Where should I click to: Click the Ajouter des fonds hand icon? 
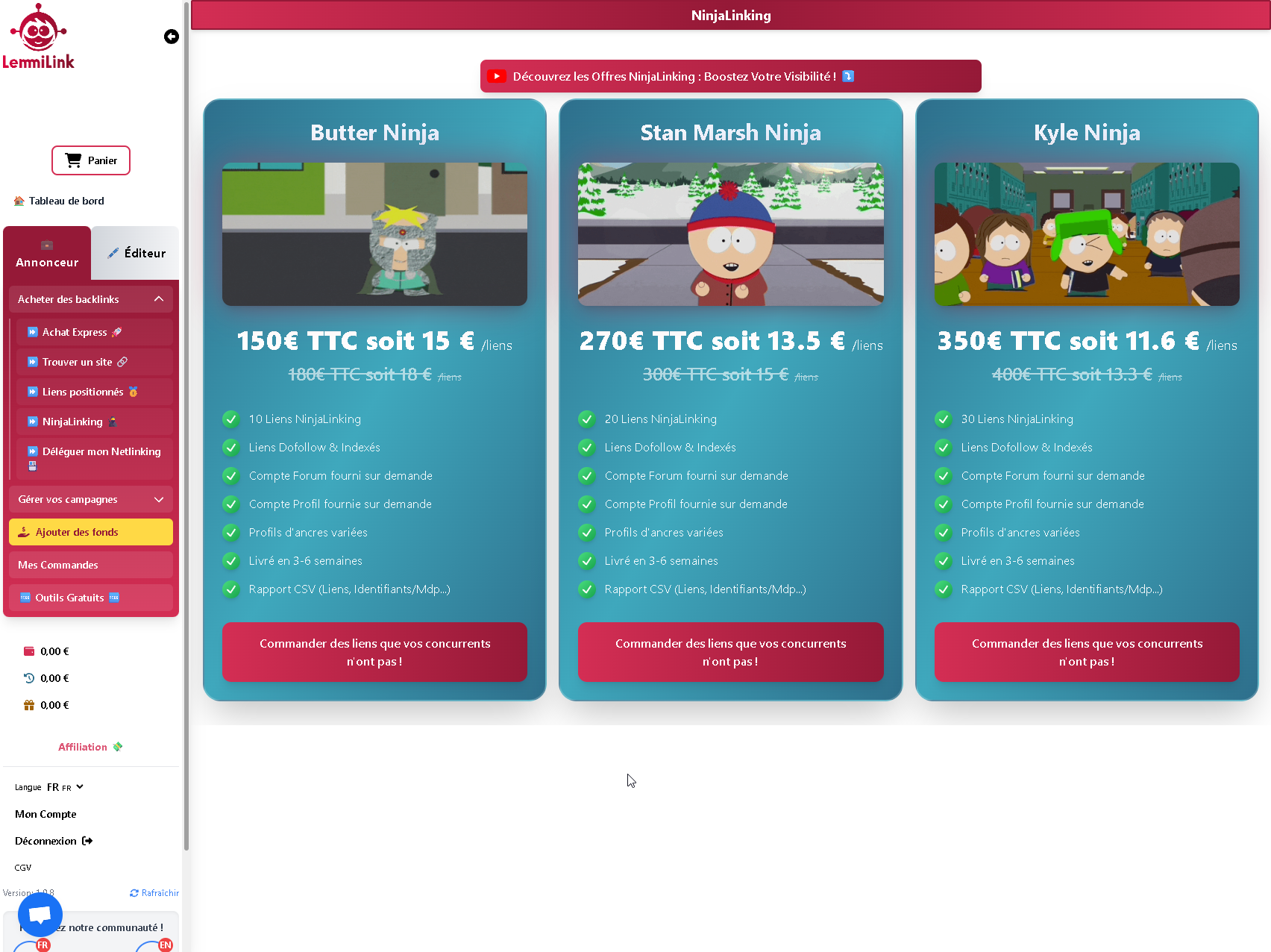24,532
